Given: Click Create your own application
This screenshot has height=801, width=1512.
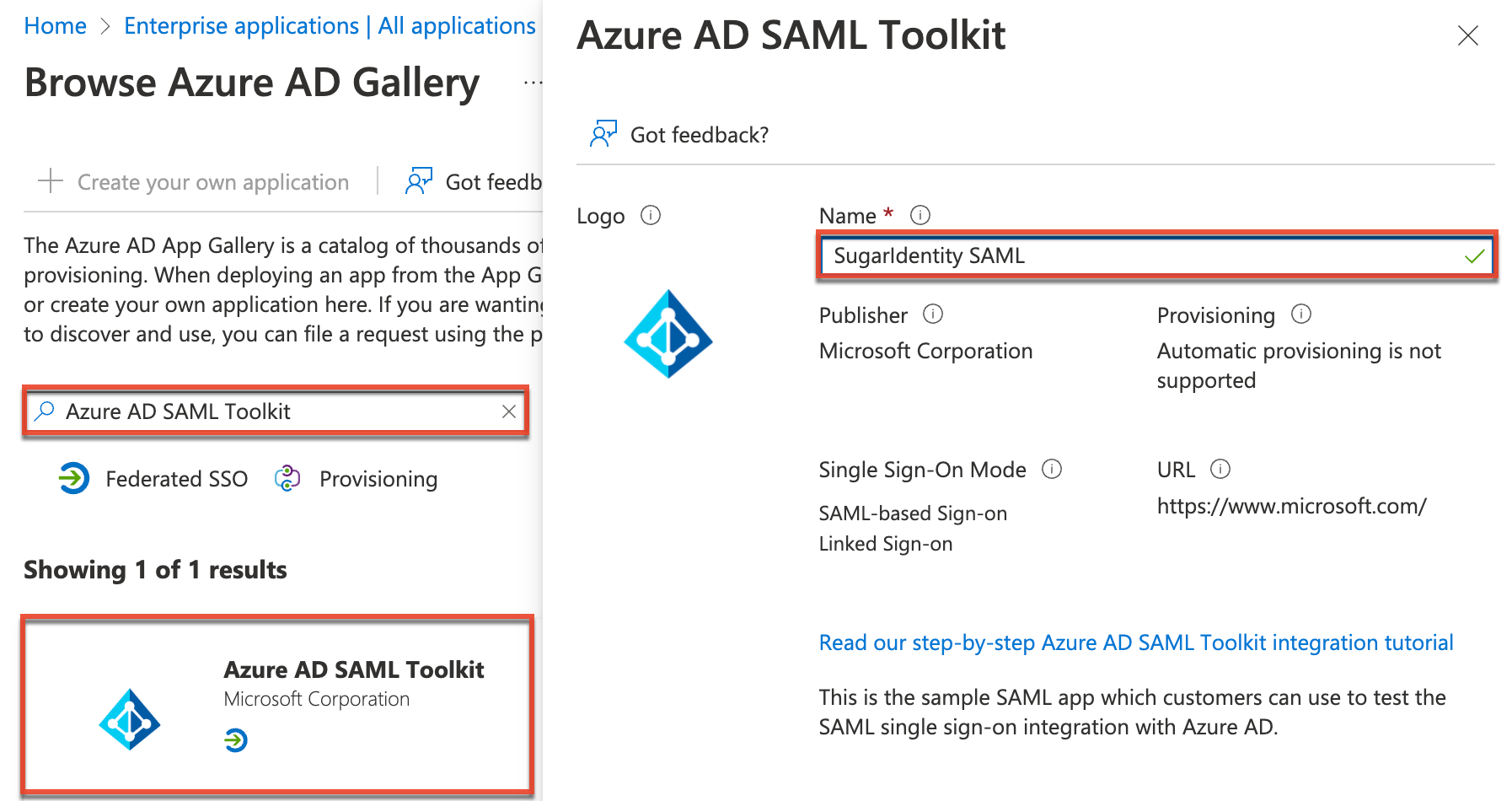Looking at the screenshot, I should click(x=213, y=181).
